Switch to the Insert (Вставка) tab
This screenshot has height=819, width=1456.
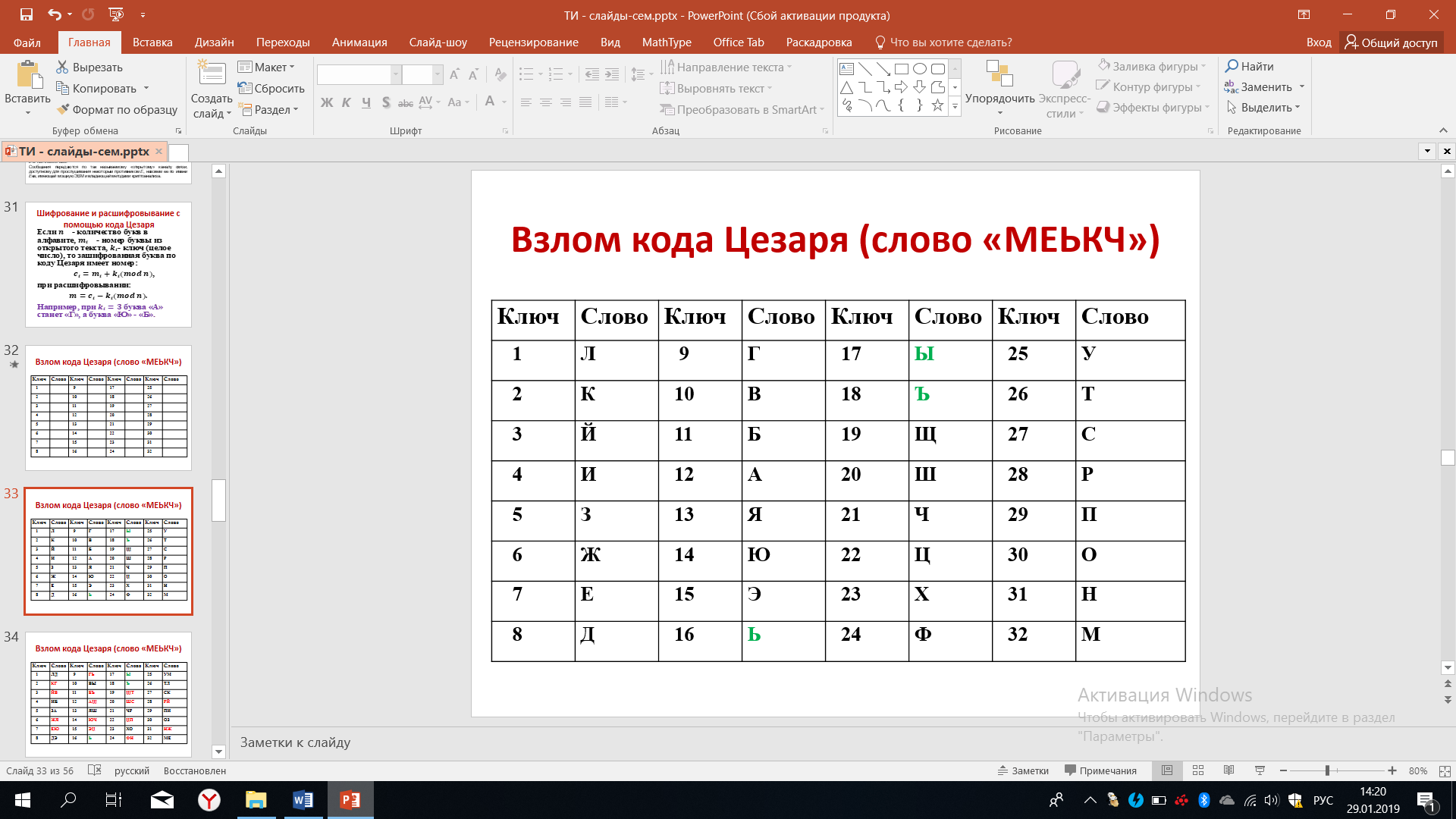point(152,42)
